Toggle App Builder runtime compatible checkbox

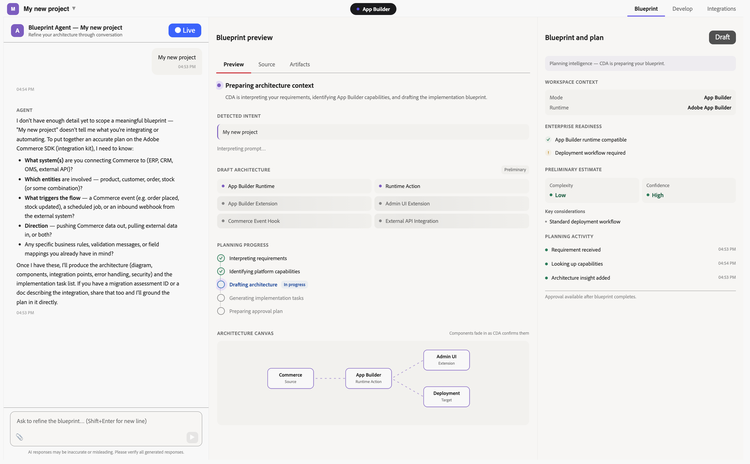click(x=548, y=140)
